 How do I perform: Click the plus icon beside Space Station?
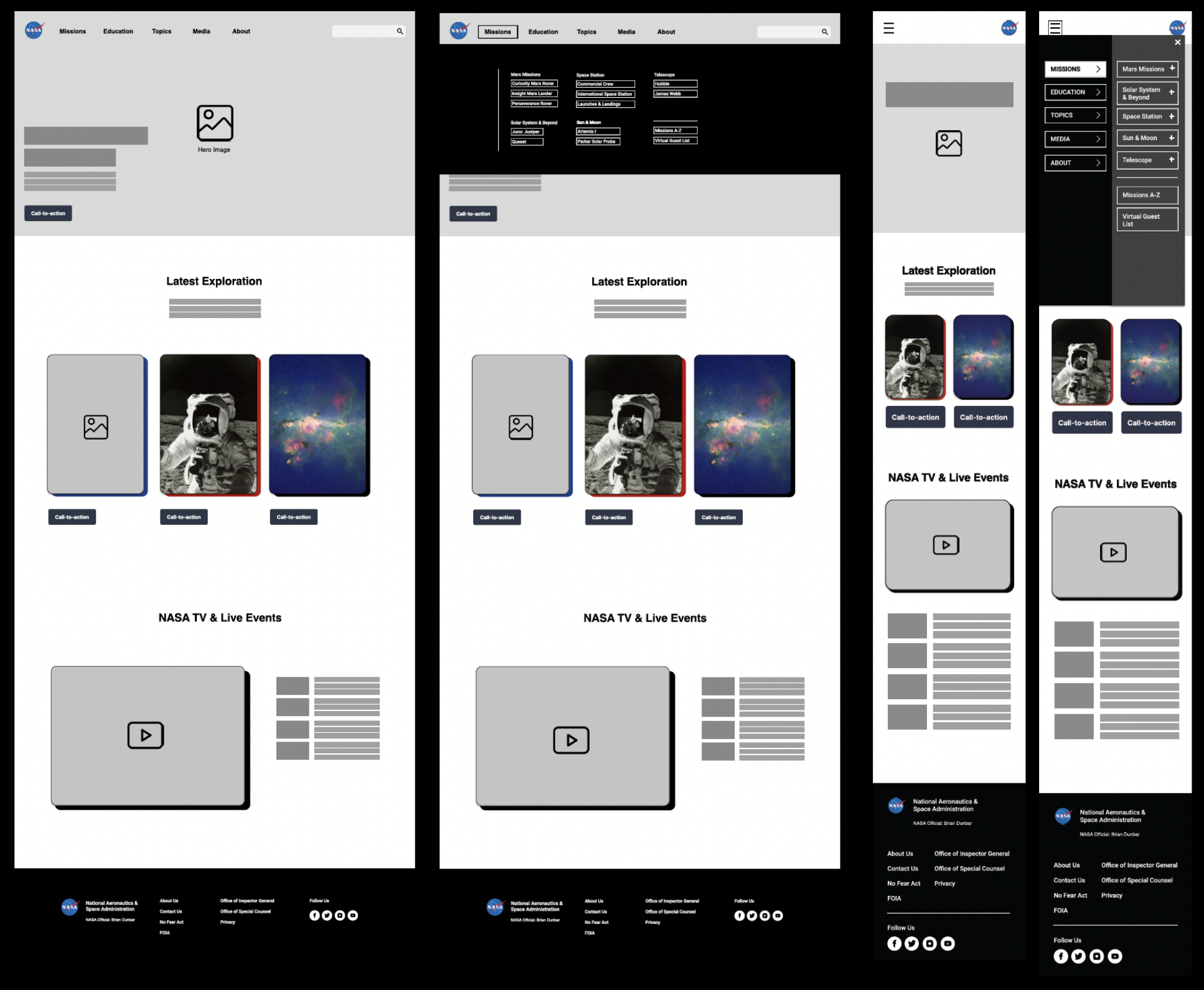point(1172,116)
